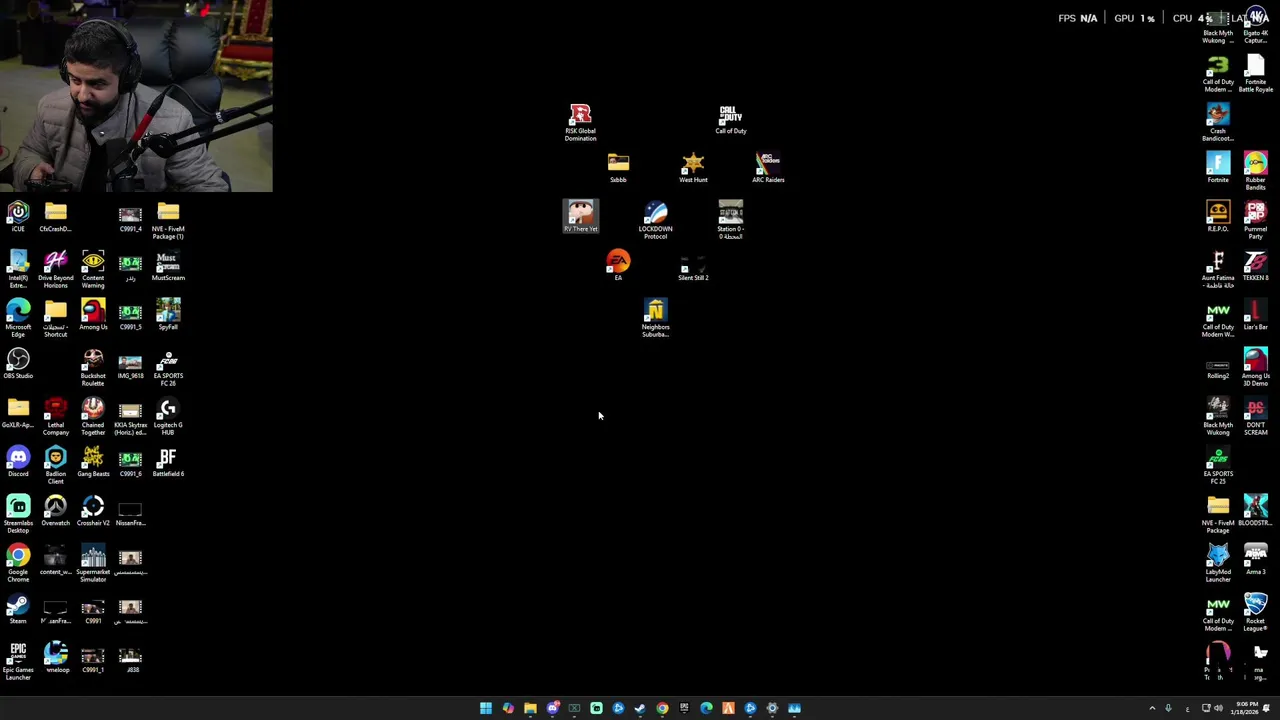Select the Silent Still 2 icon
1280x720 pixels.
[x=693, y=268]
